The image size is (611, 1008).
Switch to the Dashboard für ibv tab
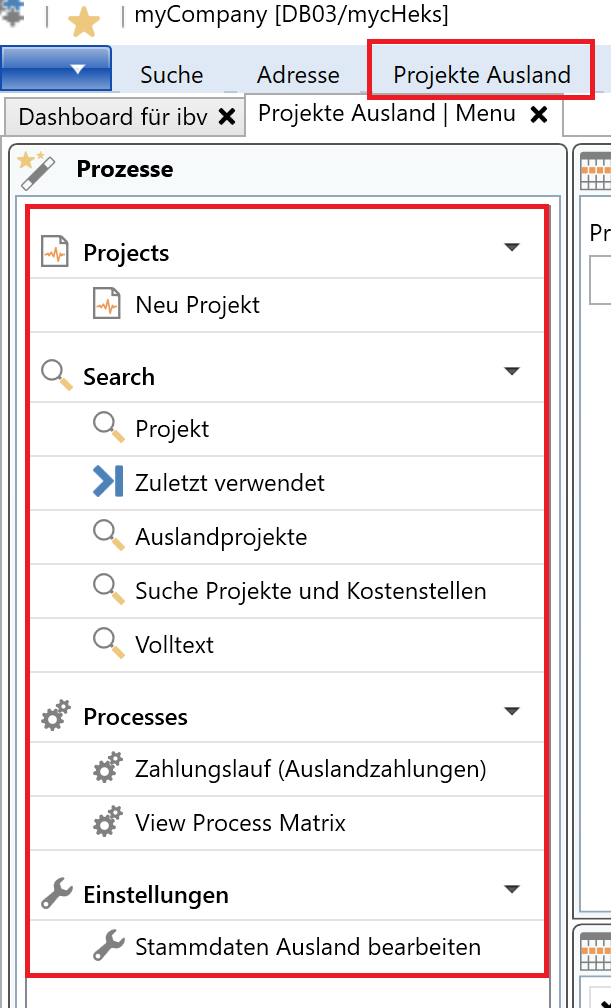[112, 117]
